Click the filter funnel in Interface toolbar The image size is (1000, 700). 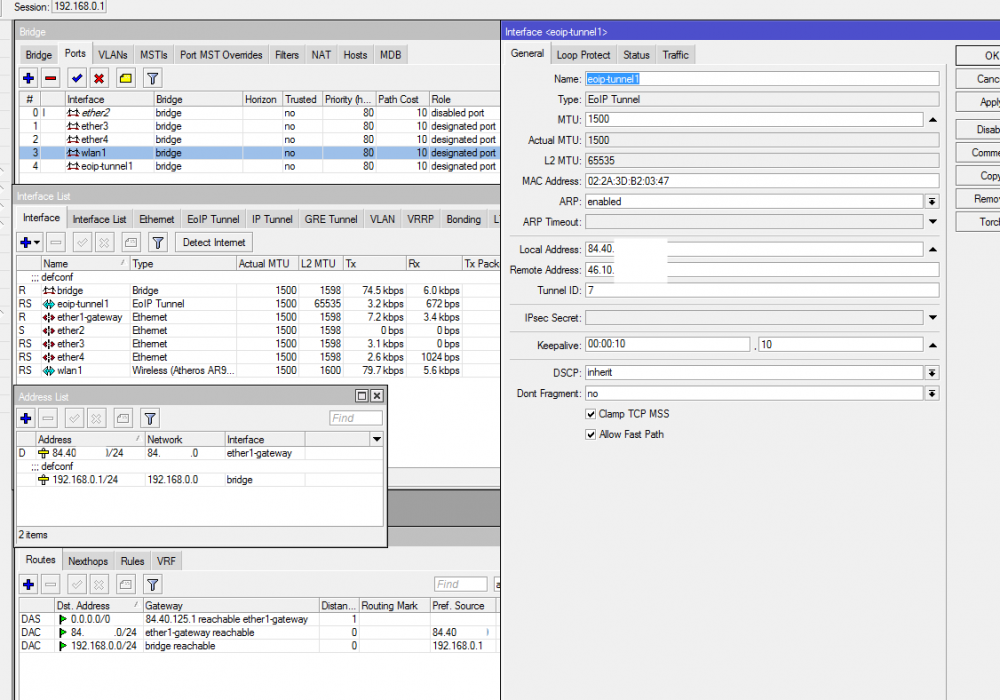[157, 241]
